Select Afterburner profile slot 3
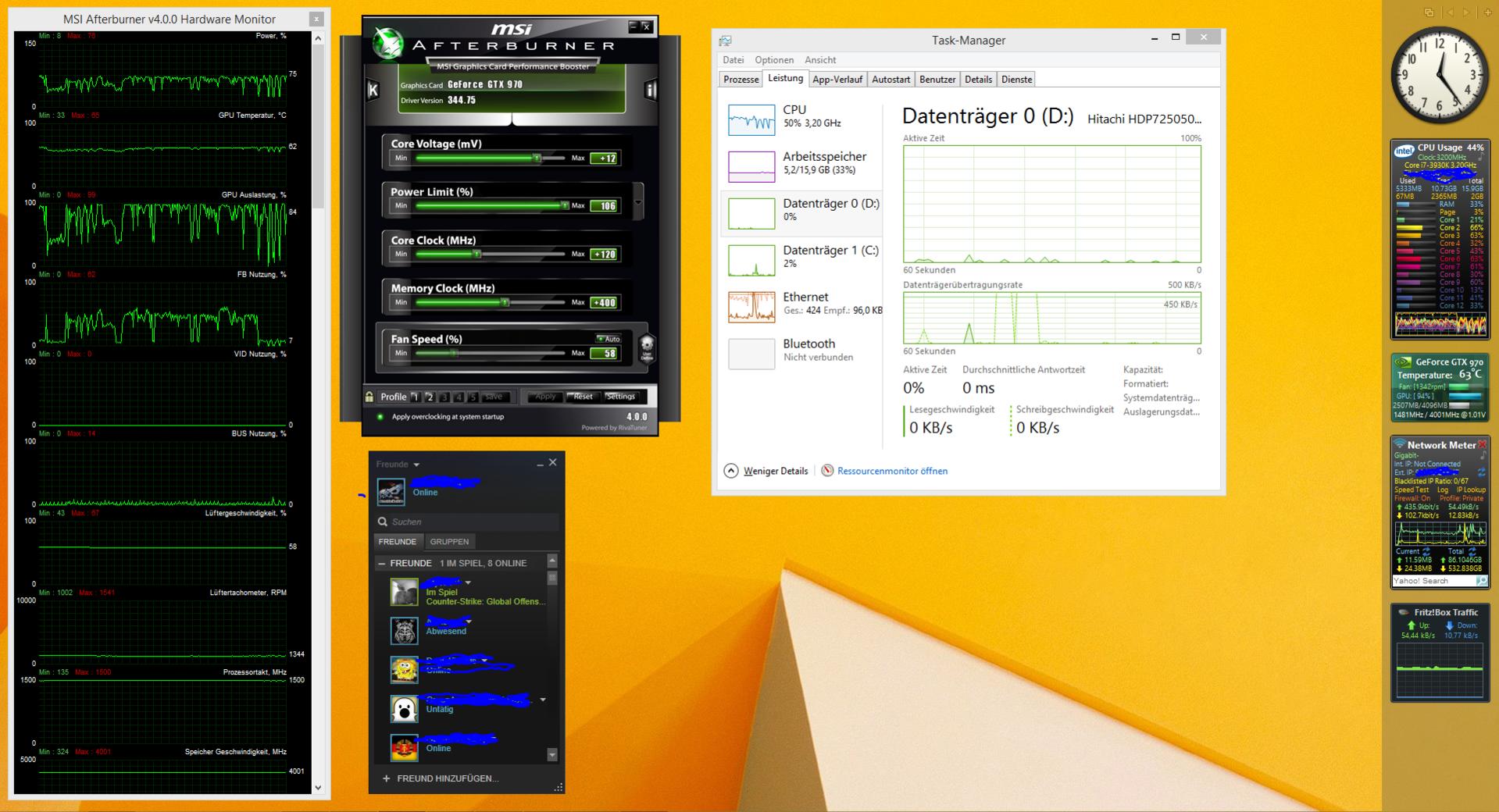 click(444, 397)
